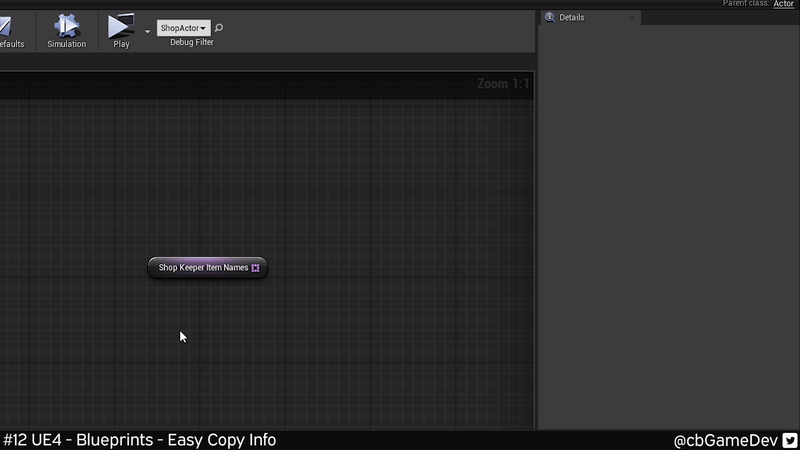
Task: Open the Actor parent class link
Action: tap(783, 4)
